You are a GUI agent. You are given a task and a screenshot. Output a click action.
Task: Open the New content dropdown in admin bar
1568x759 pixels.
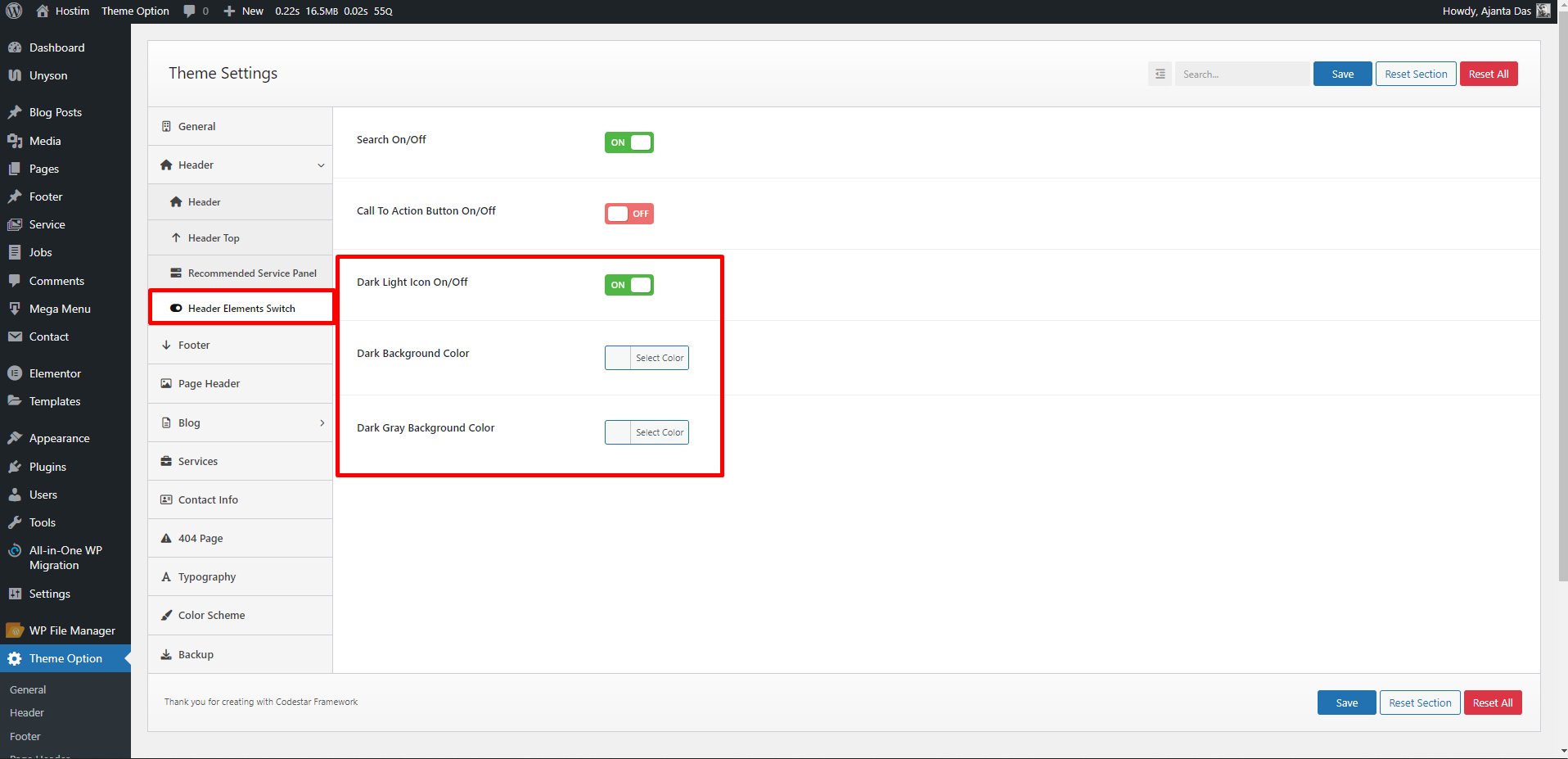(244, 11)
